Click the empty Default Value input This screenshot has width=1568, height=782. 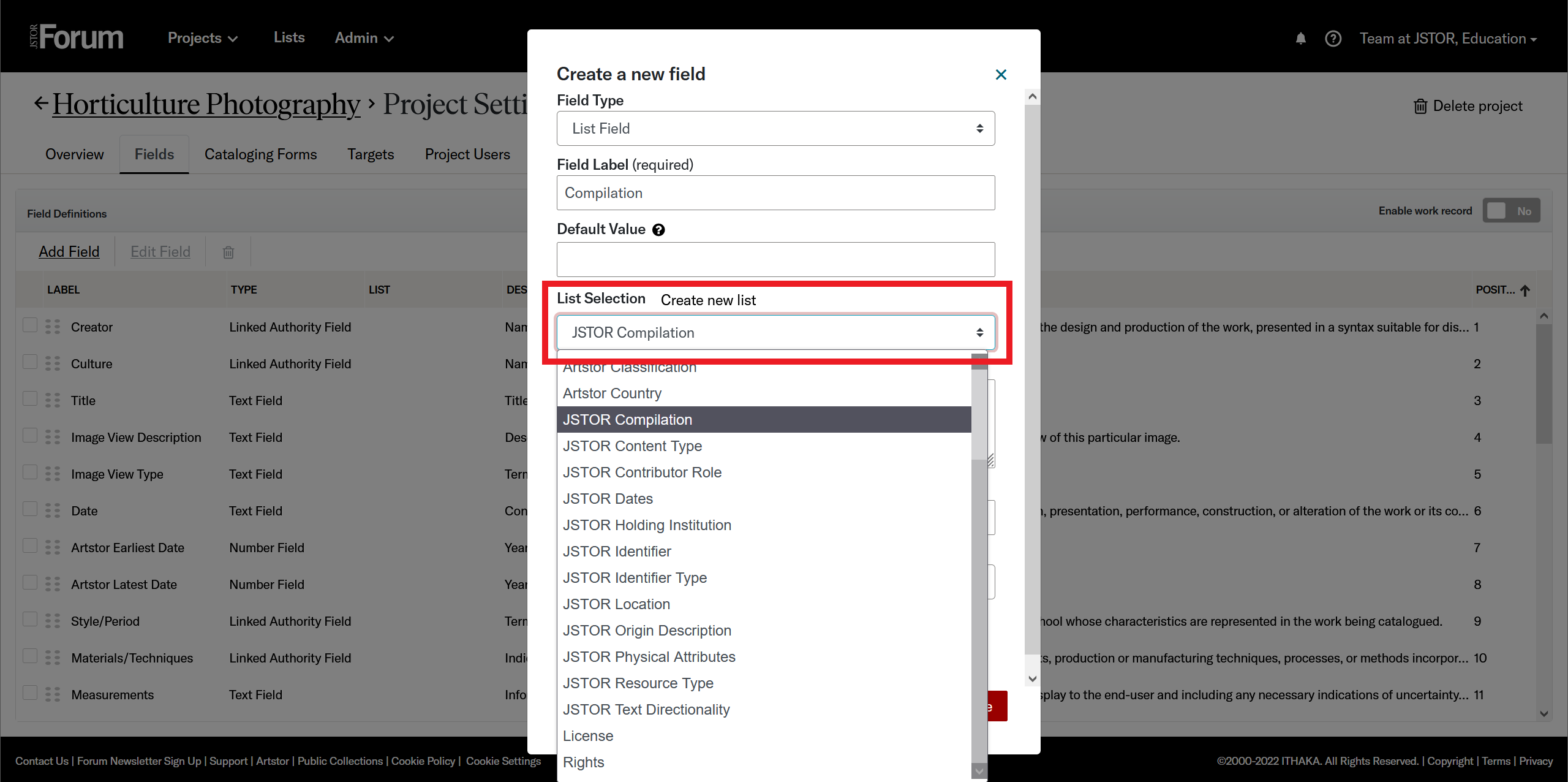775,259
